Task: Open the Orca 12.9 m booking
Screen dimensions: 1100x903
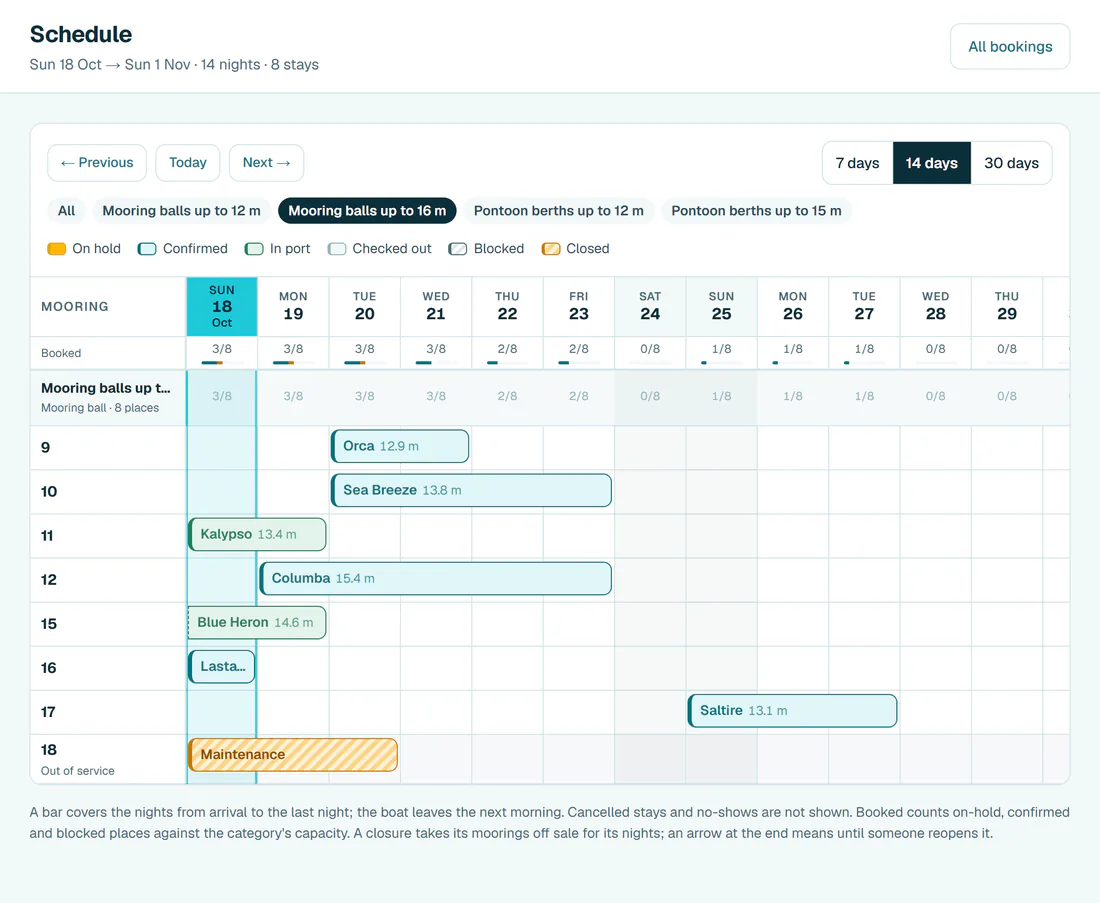Action: [x=400, y=446]
